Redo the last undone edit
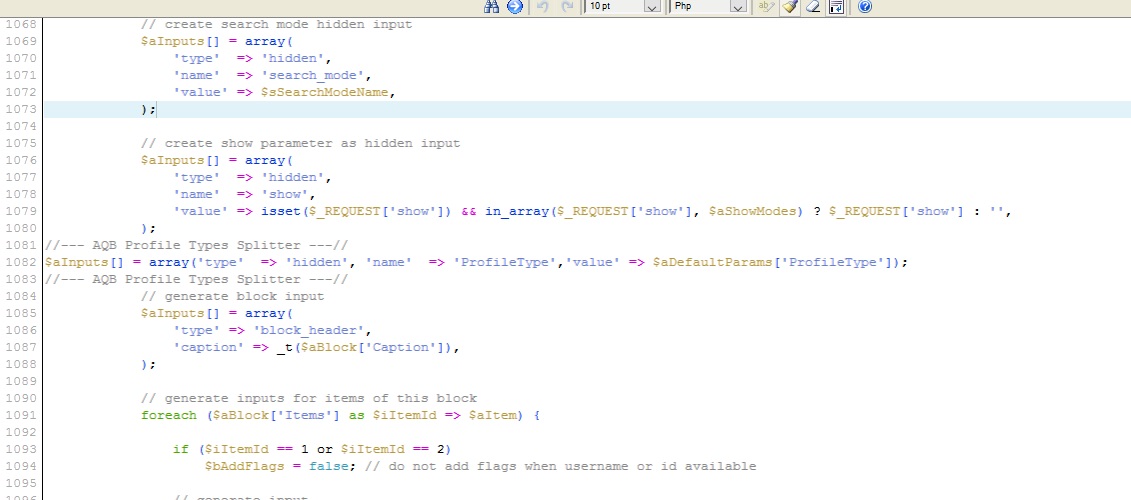 click(x=567, y=7)
